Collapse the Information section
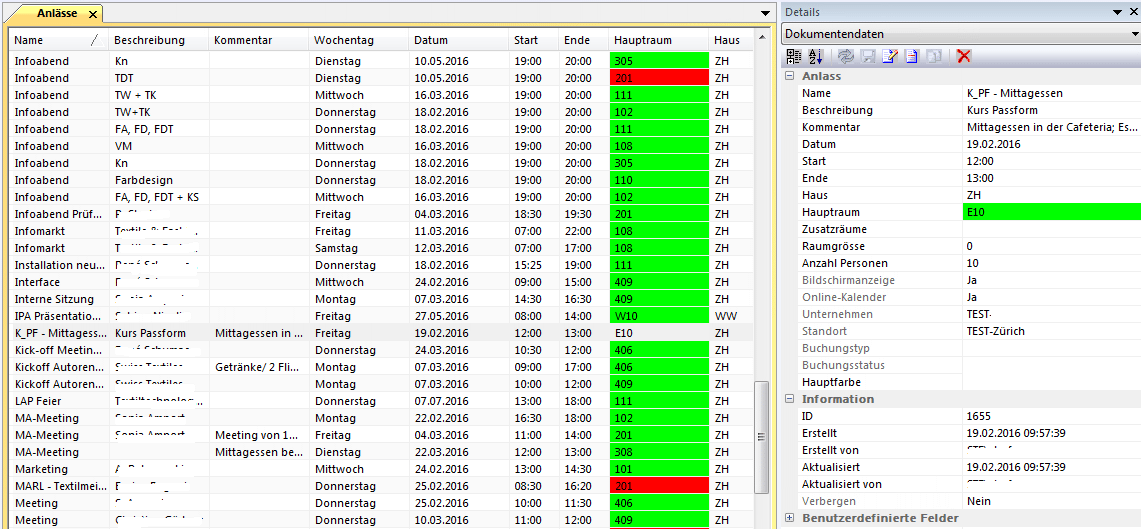The image size is (1141, 529). click(x=790, y=399)
